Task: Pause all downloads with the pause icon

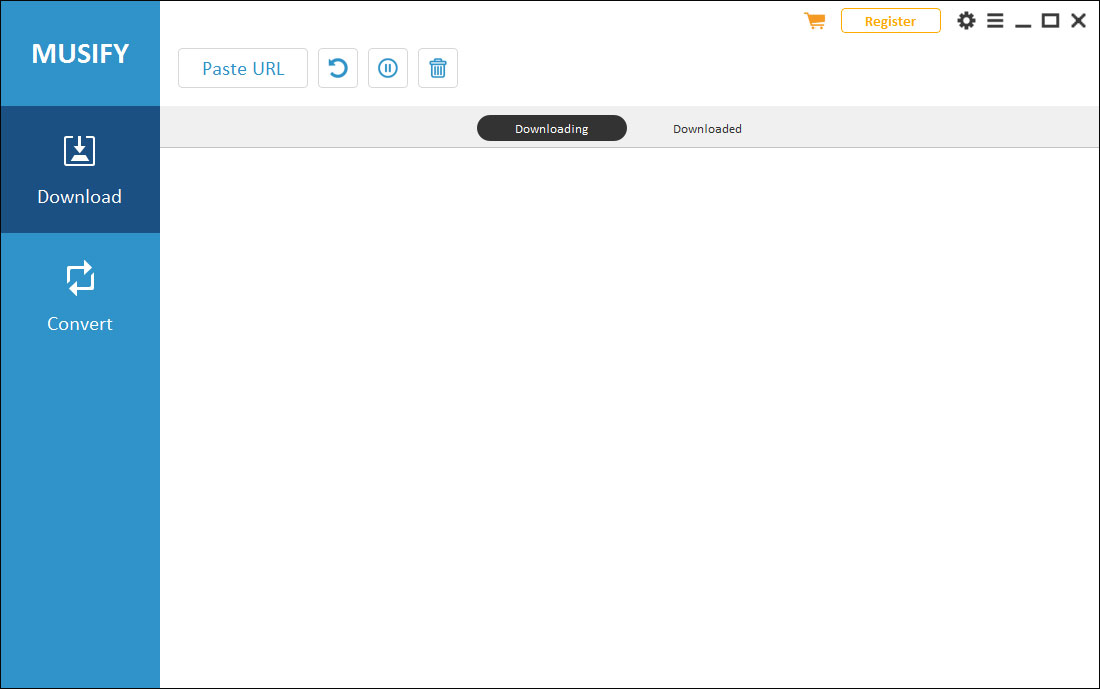Action: tap(388, 68)
